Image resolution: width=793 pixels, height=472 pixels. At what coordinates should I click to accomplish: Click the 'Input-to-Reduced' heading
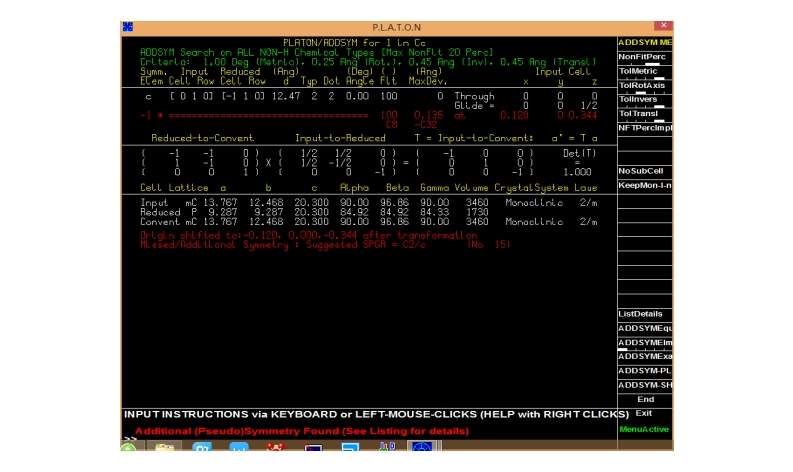(340, 138)
